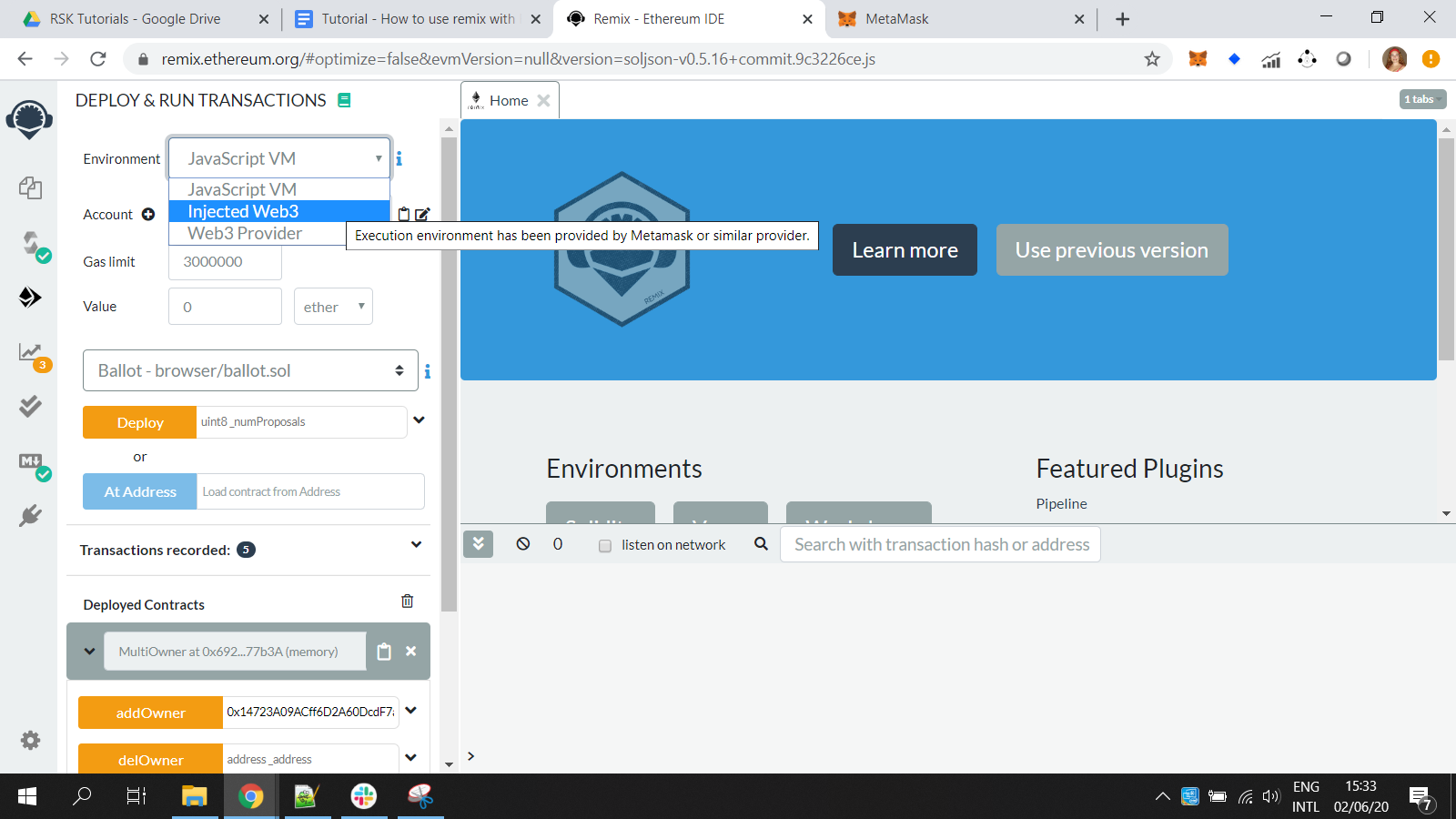Screen dimensions: 1456x819
Task: Switch to the Home editor tab
Action: (509, 100)
